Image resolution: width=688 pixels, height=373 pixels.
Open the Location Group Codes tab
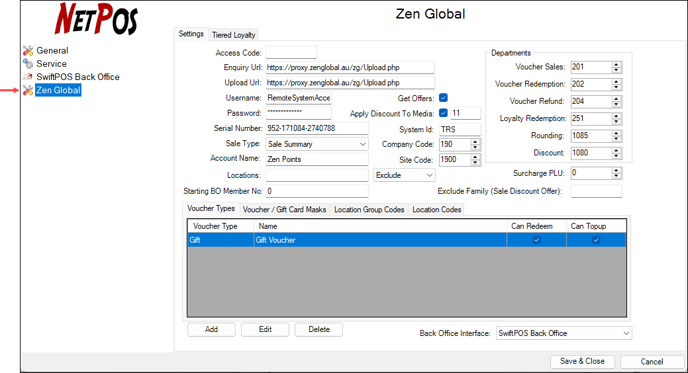coord(369,210)
